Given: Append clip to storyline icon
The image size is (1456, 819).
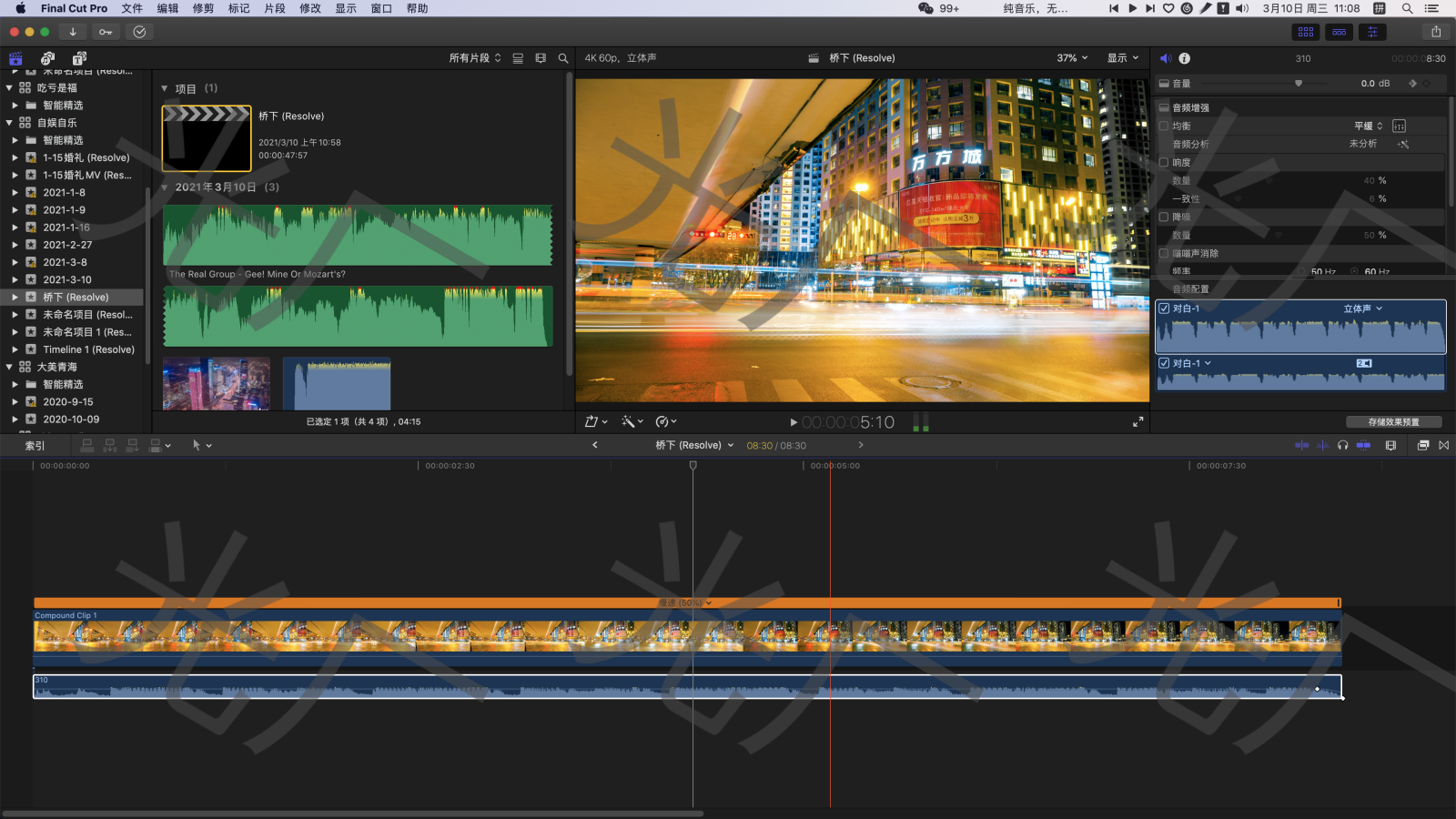Looking at the screenshot, I should pyautogui.click(x=133, y=445).
